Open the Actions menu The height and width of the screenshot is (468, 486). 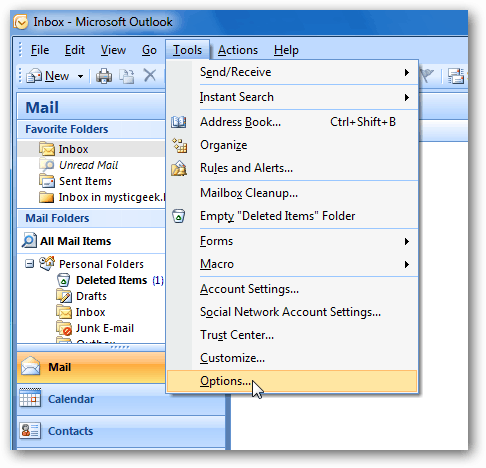[238, 50]
